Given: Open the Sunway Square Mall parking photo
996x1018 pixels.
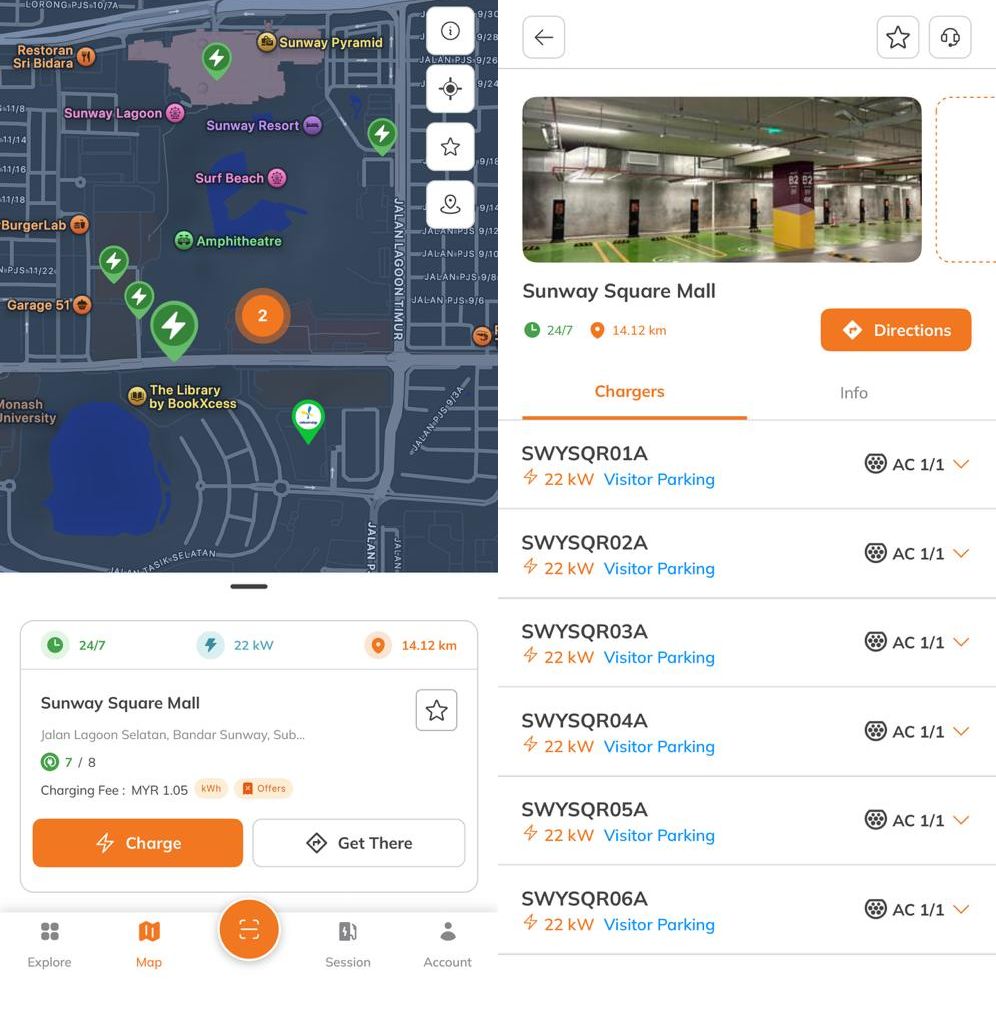Looking at the screenshot, I should 722,180.
